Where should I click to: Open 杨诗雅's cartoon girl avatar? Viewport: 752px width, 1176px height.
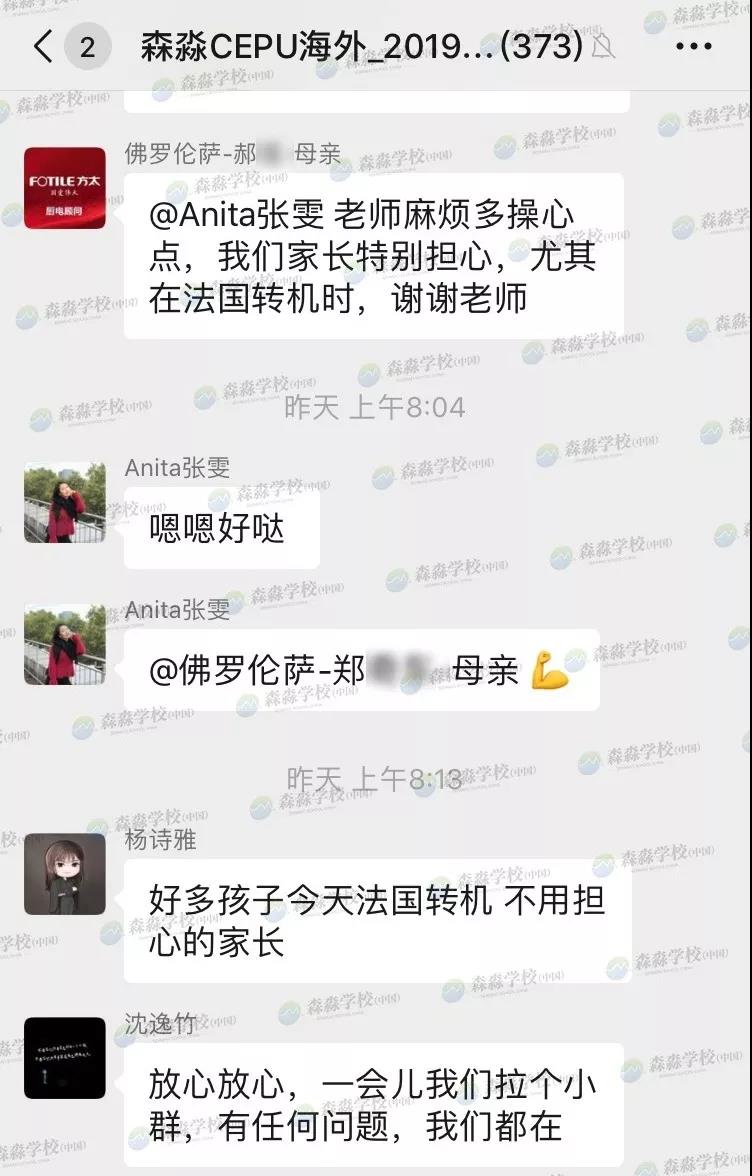click(64, 874)
